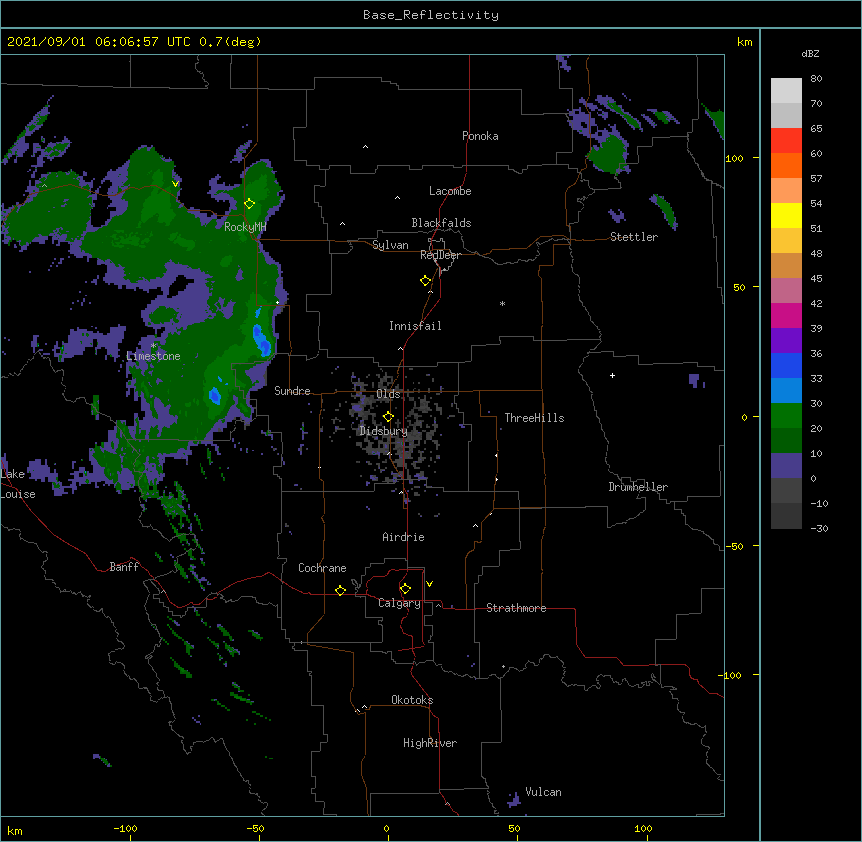Click the 0 tick label on bottom axis

[x=386, y=829]
